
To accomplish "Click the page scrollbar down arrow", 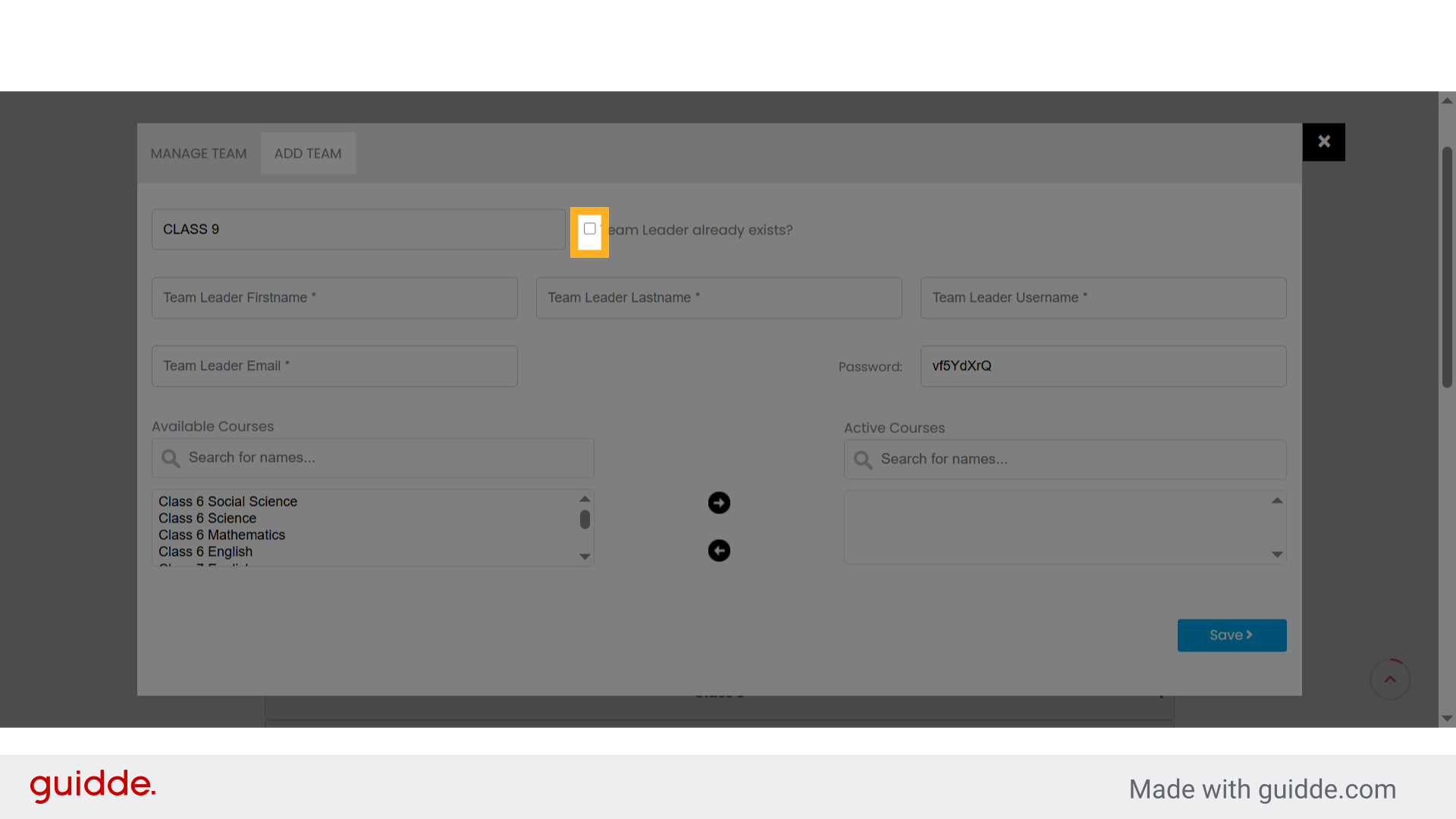I will 1447,718.
